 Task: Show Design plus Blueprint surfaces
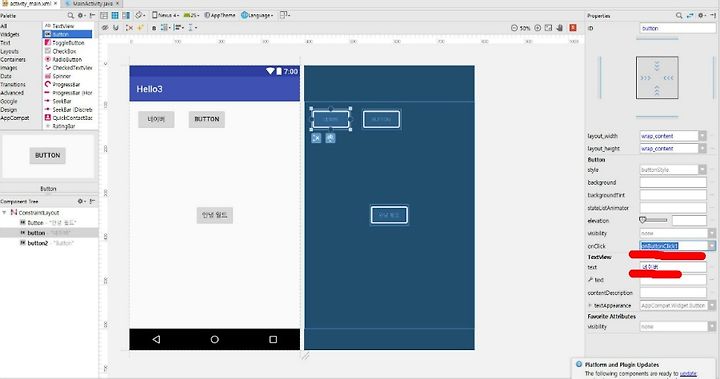pos(126,15)
